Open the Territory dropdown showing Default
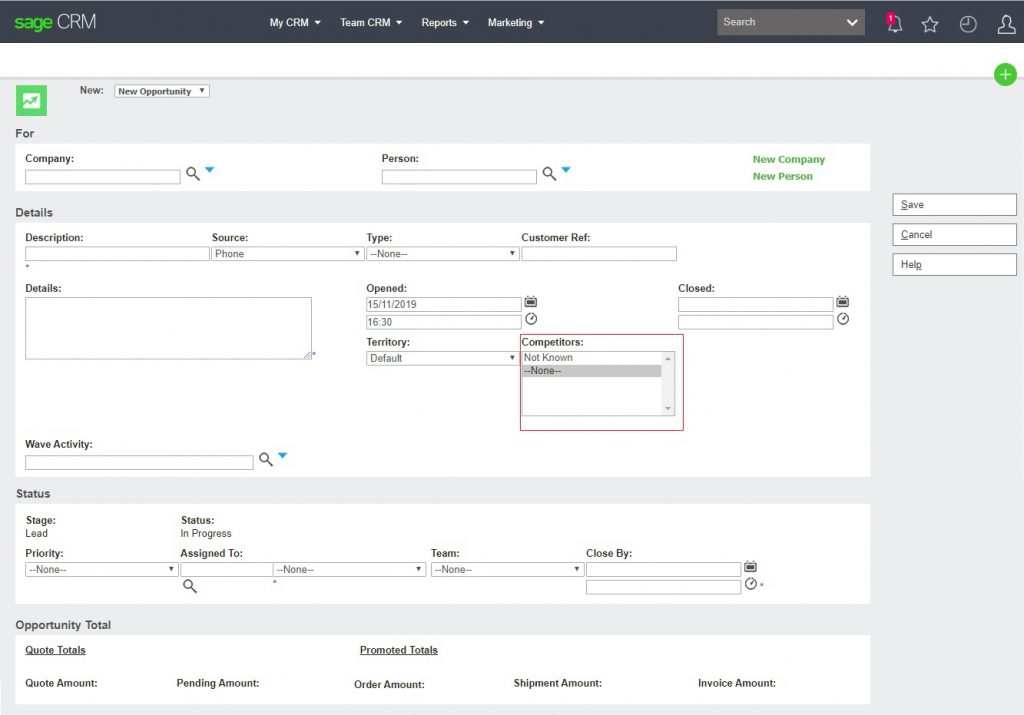Screen dimensions: 1024x715 (x=442, y=358)
